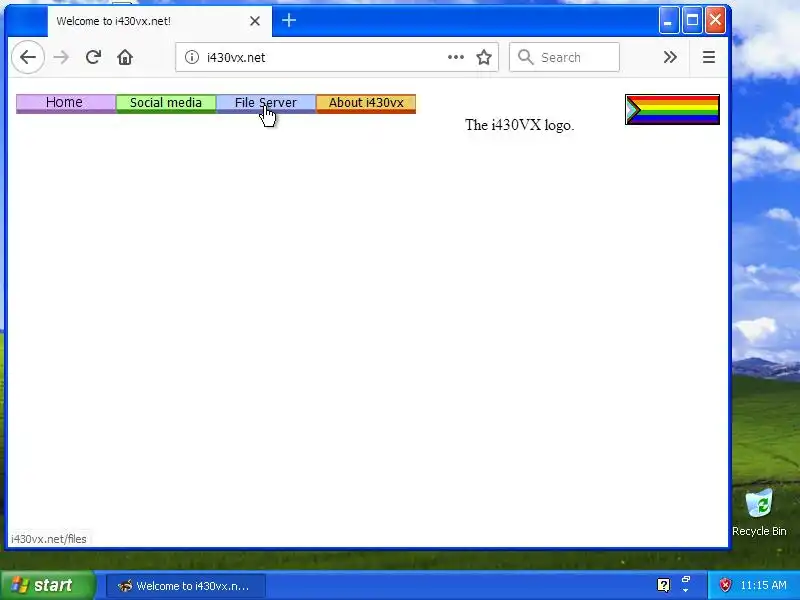Open the hamburger application menu

[709, 57]
